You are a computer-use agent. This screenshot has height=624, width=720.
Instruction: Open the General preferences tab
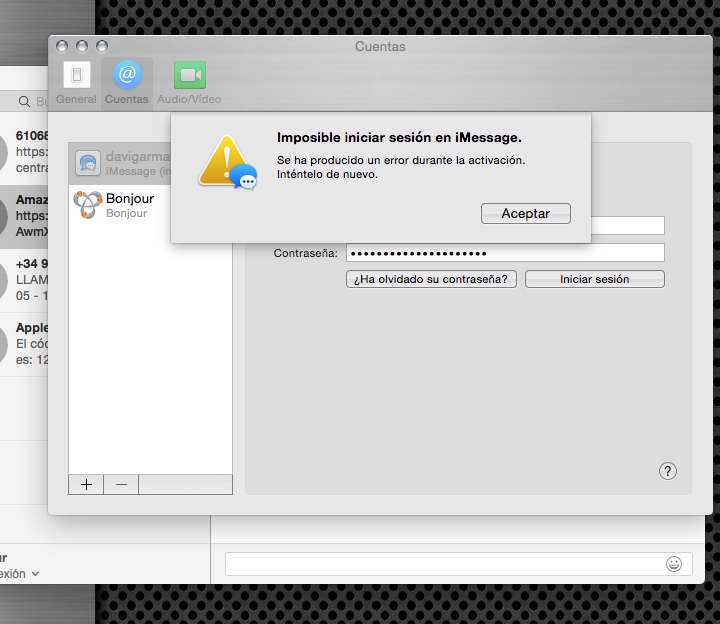coord(76,83)
